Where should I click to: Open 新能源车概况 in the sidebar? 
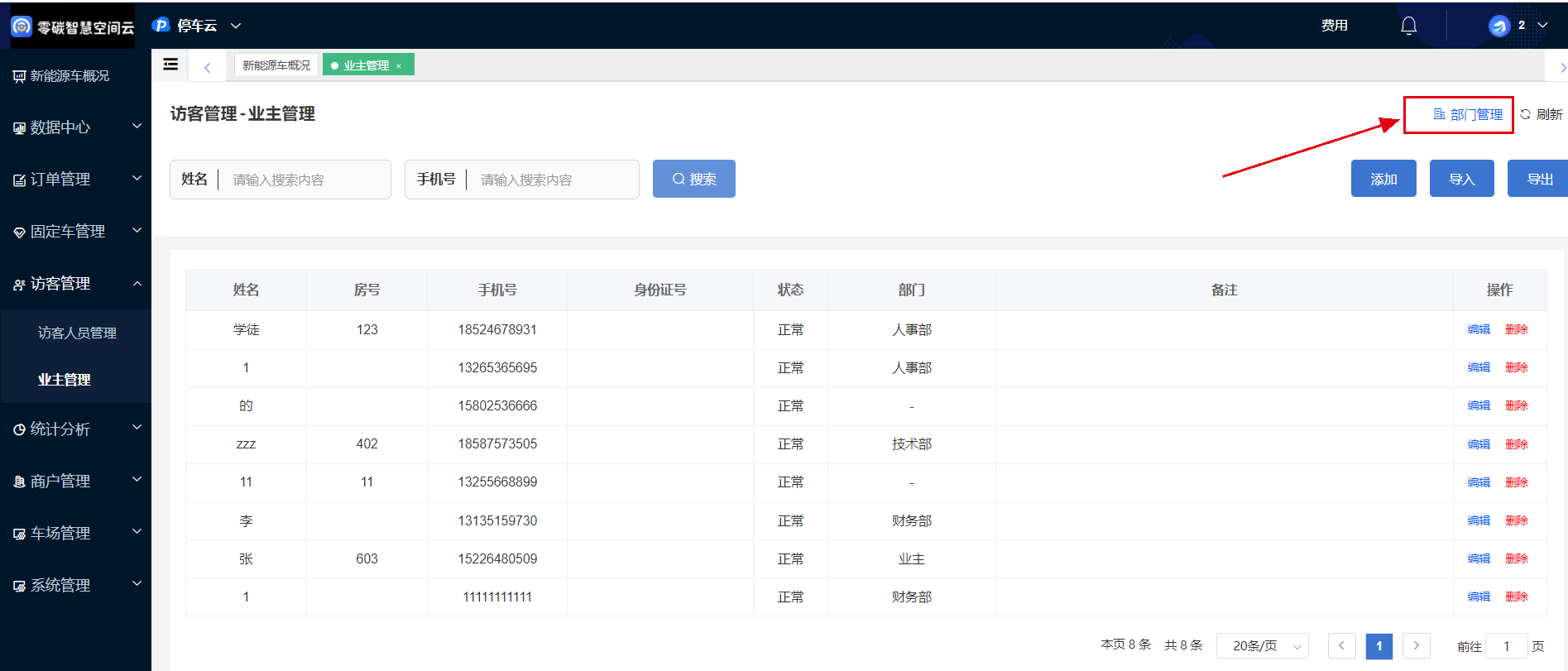[x=70, y=76]
